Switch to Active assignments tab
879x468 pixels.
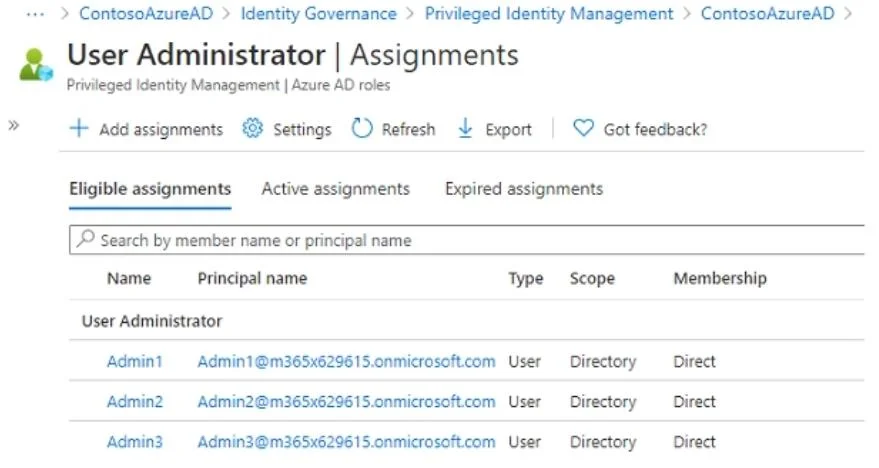coord(335,189)
